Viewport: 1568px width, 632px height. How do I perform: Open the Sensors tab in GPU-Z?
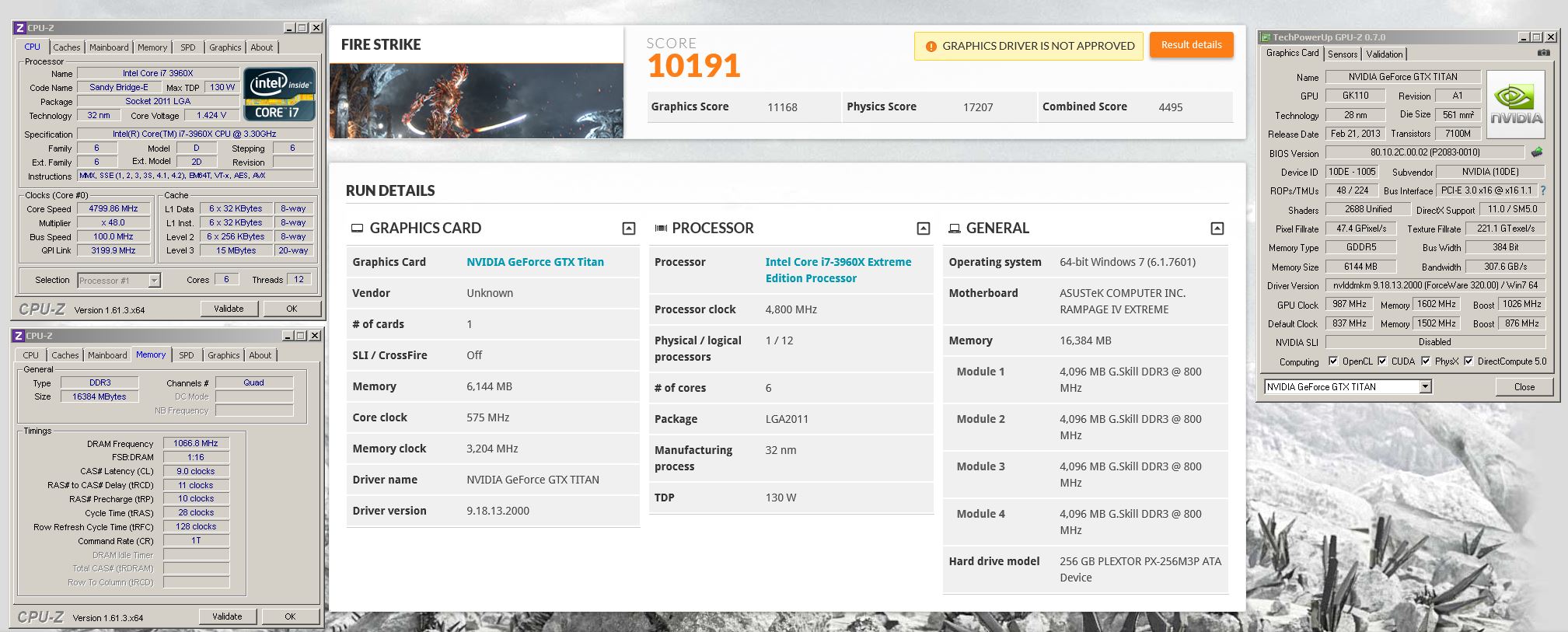coord(1343,54)
